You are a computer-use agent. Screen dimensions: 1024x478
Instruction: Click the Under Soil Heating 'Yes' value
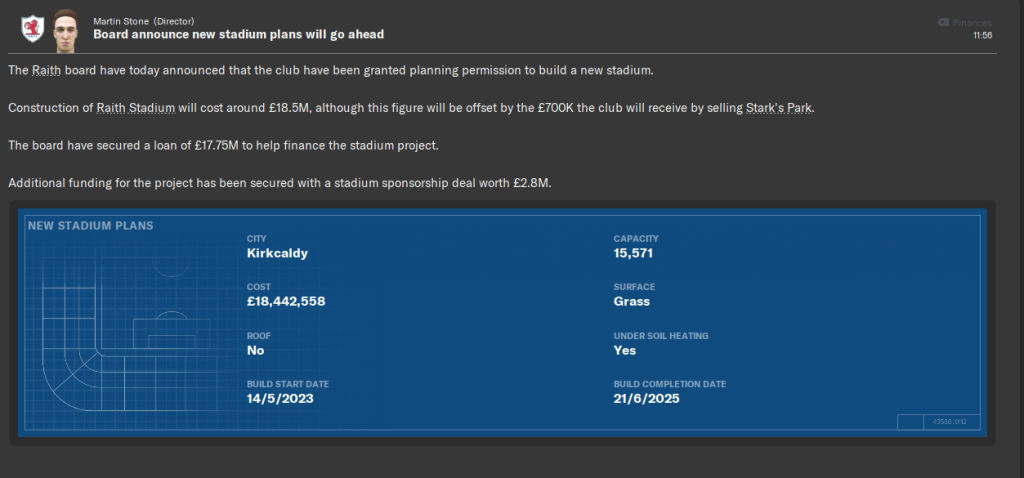[625, 350]
